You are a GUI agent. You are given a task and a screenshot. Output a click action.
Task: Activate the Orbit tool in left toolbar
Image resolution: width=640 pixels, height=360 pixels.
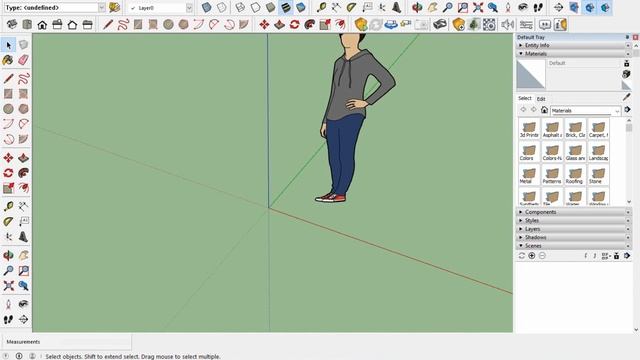point(8,256)
